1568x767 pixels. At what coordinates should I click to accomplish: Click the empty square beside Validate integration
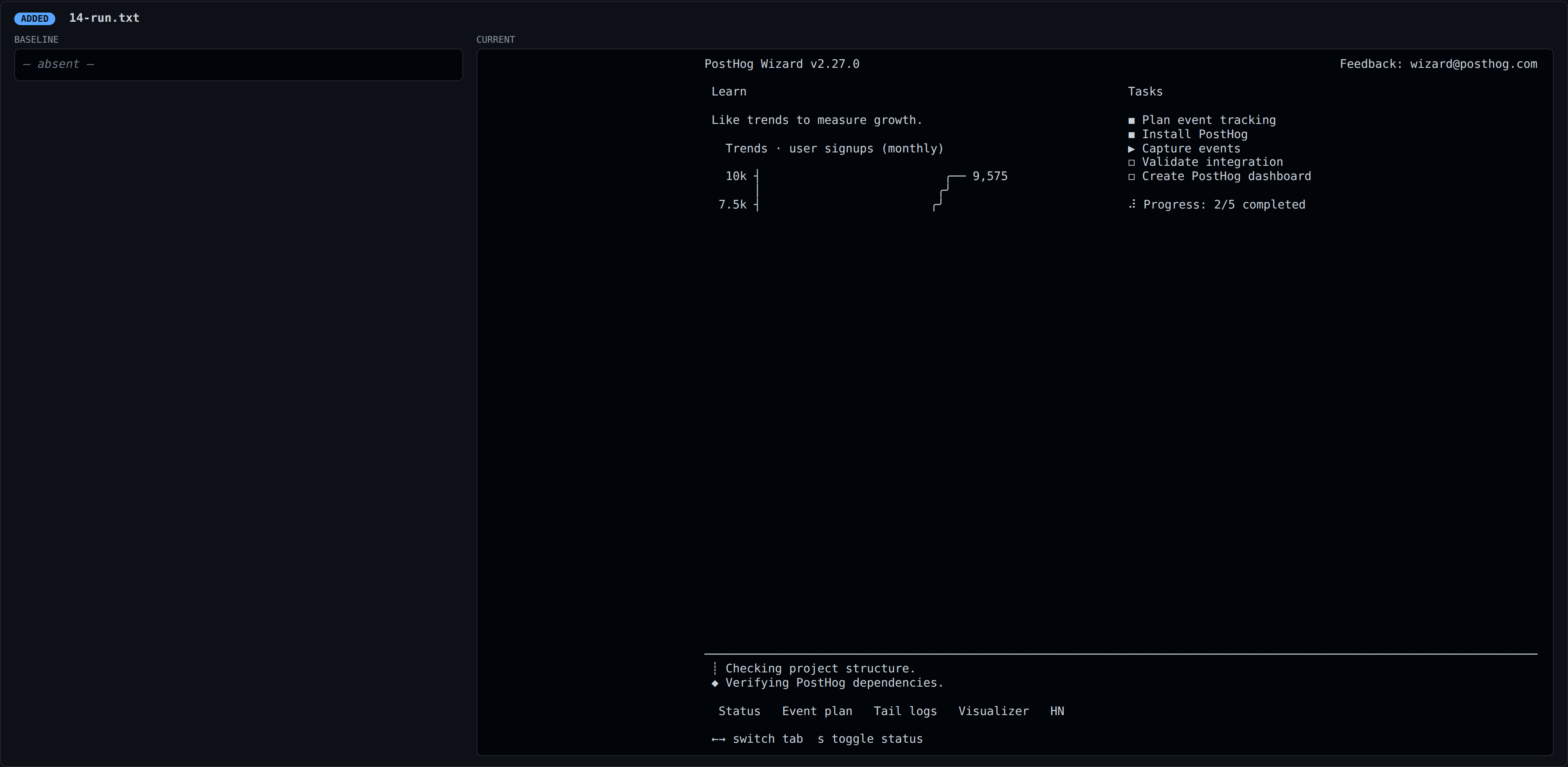[x=1132, y=162]
